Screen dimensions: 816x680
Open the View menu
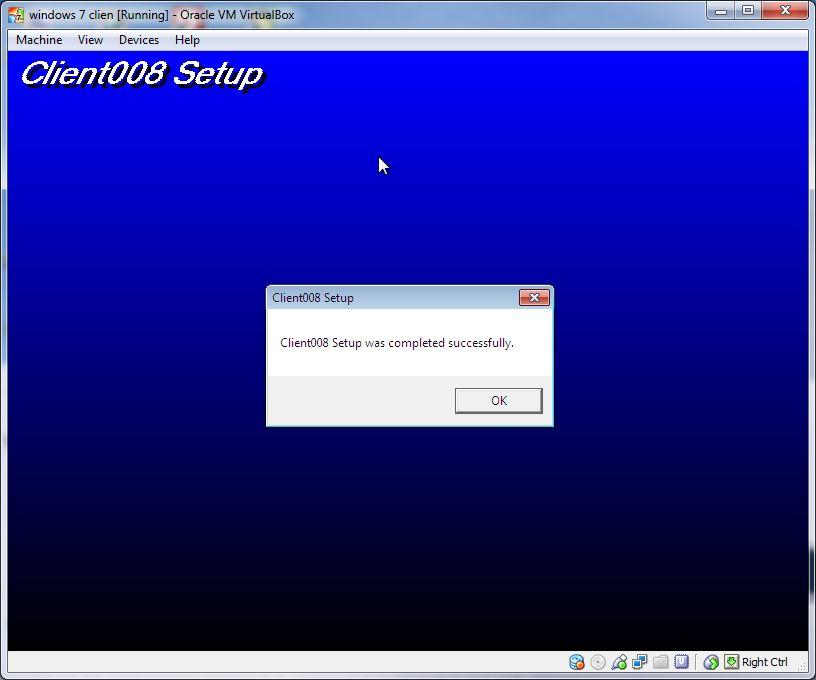point(90,40)
